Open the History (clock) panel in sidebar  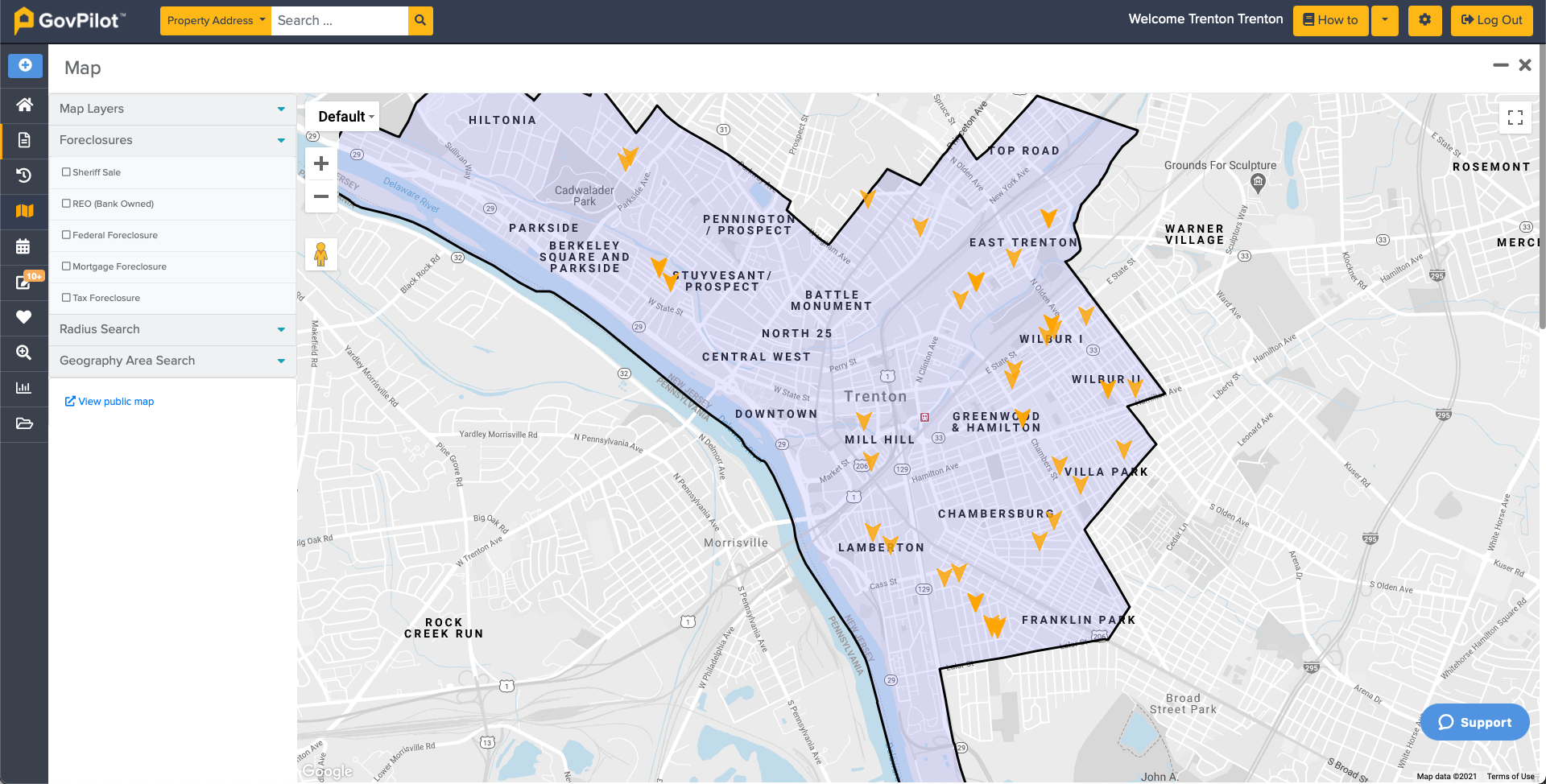coord(25,175)
